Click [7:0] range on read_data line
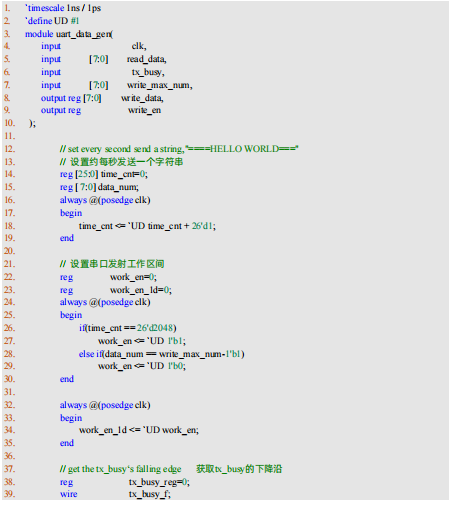Screen dimensions: 454x507 pos(99,59)
